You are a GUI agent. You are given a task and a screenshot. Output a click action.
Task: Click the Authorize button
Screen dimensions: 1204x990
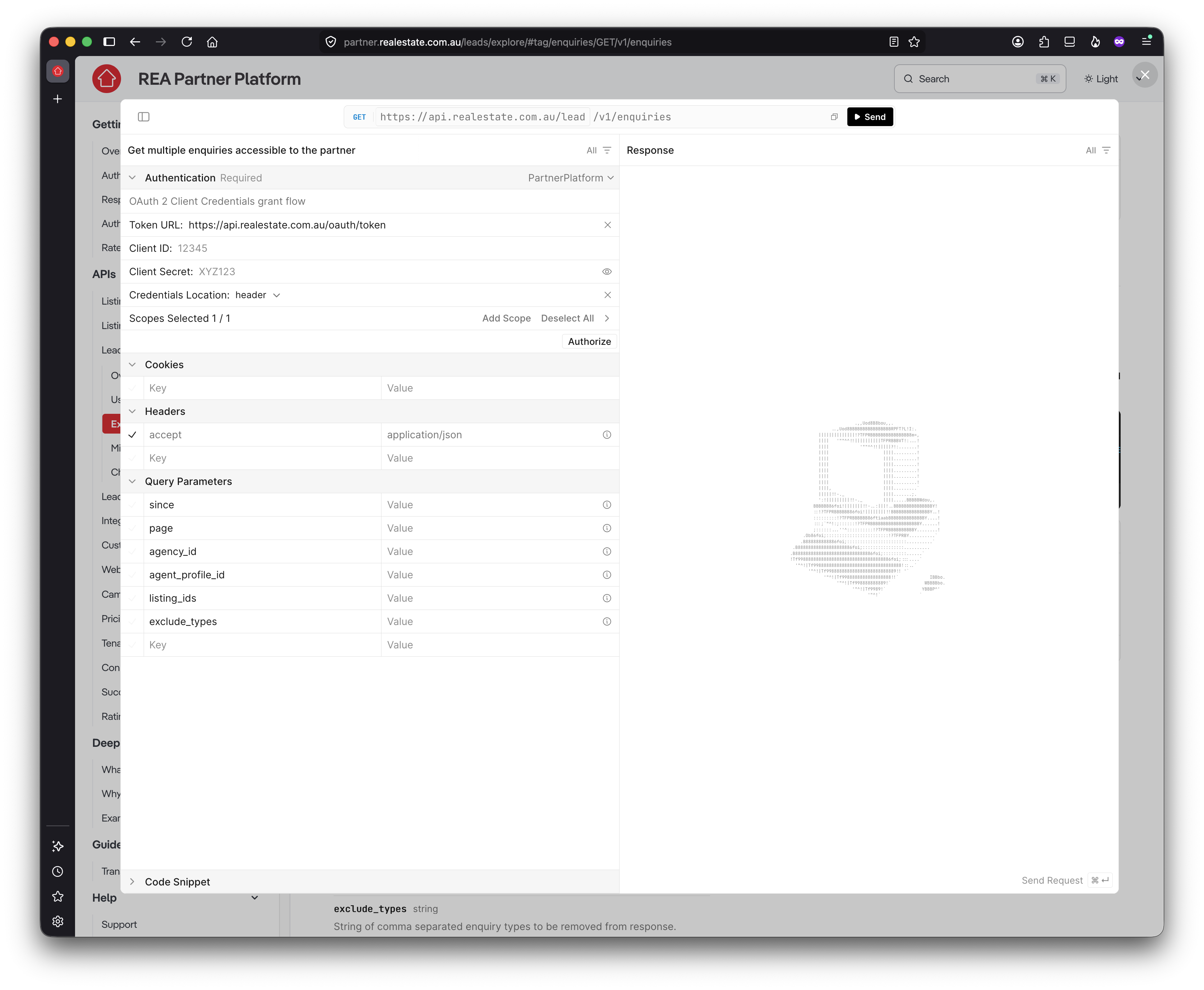(x=589, y=342)
